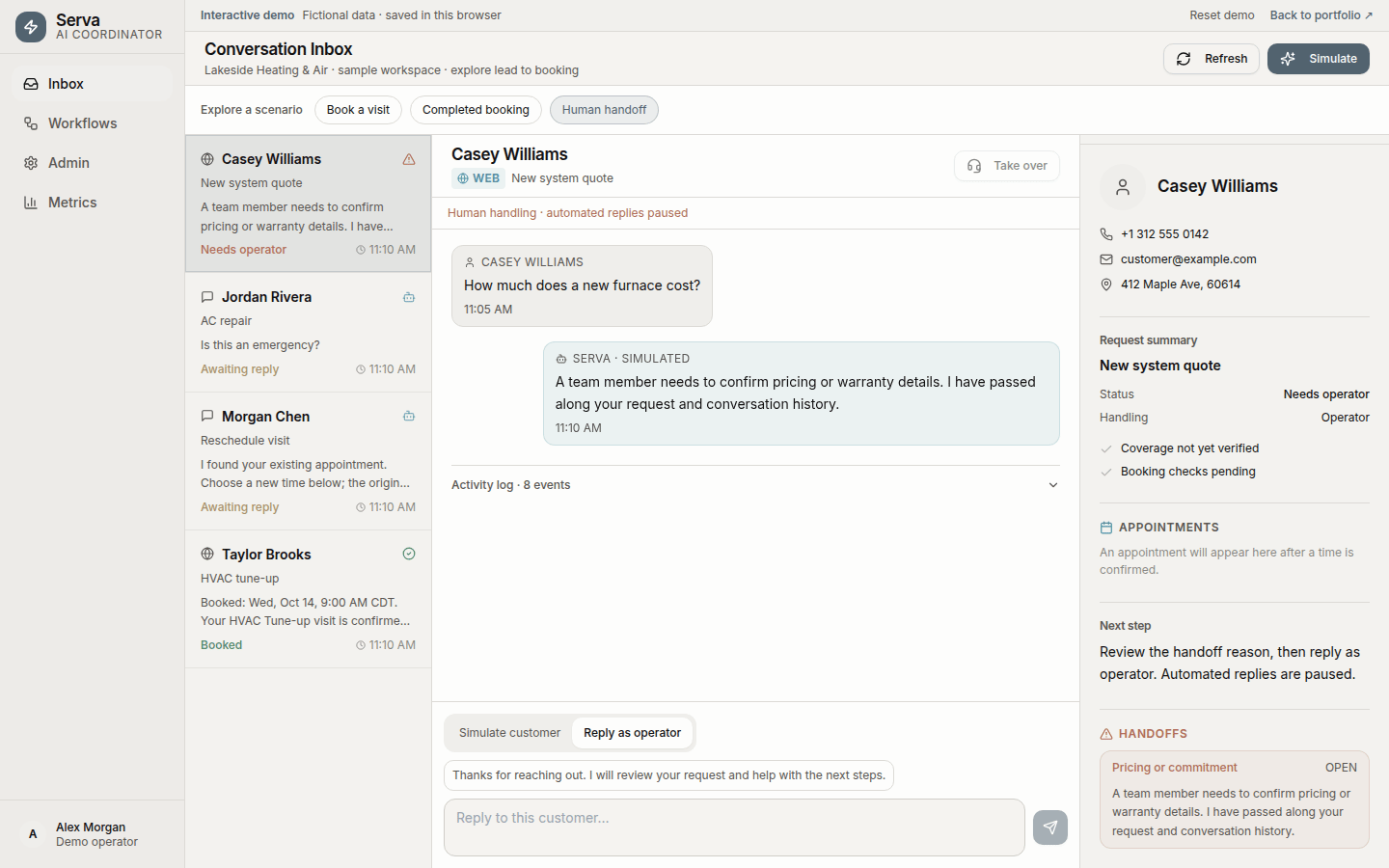Image resolution: width=1389 pixels, height=868 pixels.
Task: Click the phone icon beside +1 312 555 0142
Action: (1106, 234)
